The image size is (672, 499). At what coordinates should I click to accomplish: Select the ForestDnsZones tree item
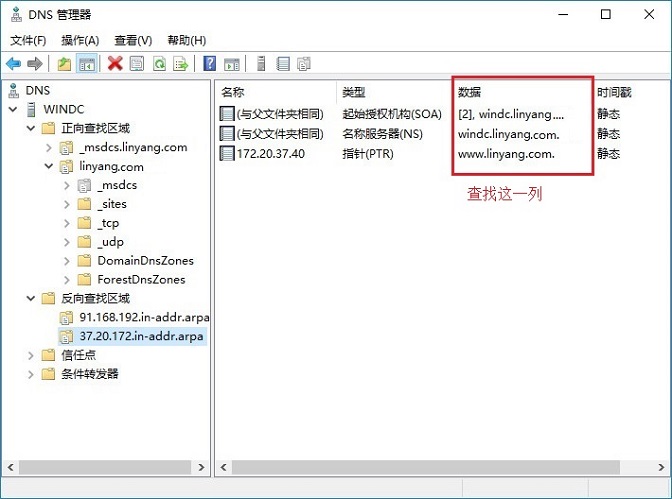[141, 280]
